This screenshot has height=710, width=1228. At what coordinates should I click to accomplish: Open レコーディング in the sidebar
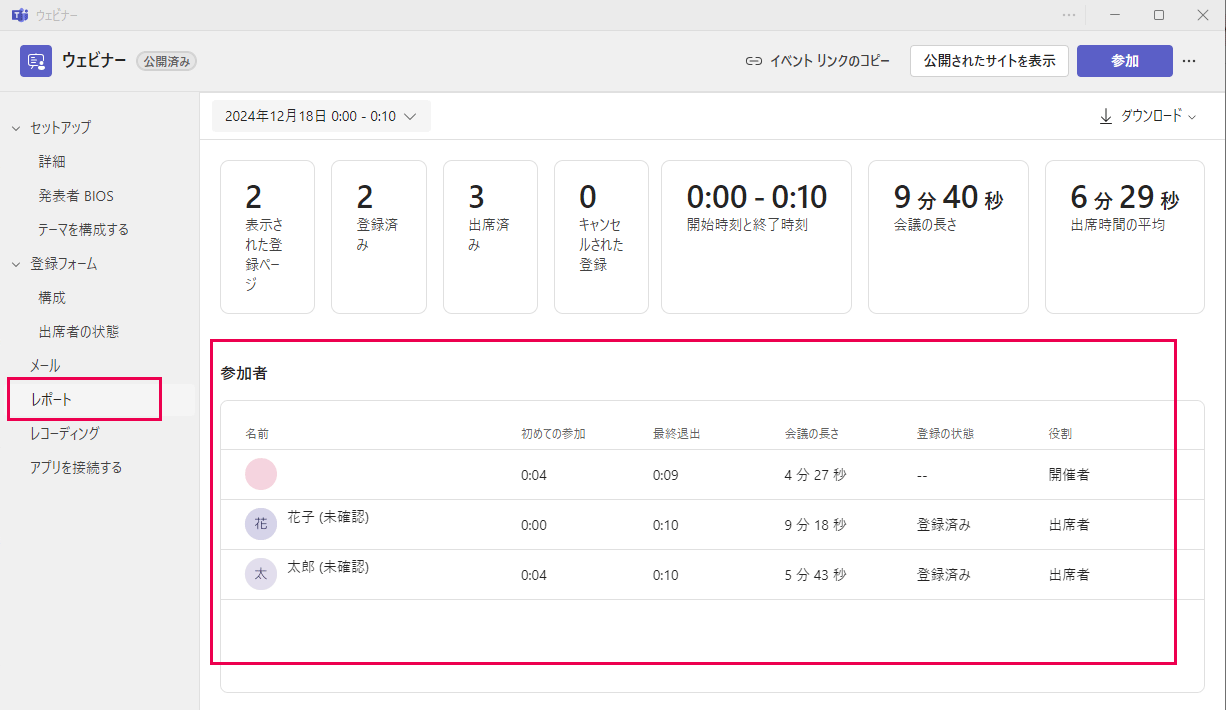65,433
